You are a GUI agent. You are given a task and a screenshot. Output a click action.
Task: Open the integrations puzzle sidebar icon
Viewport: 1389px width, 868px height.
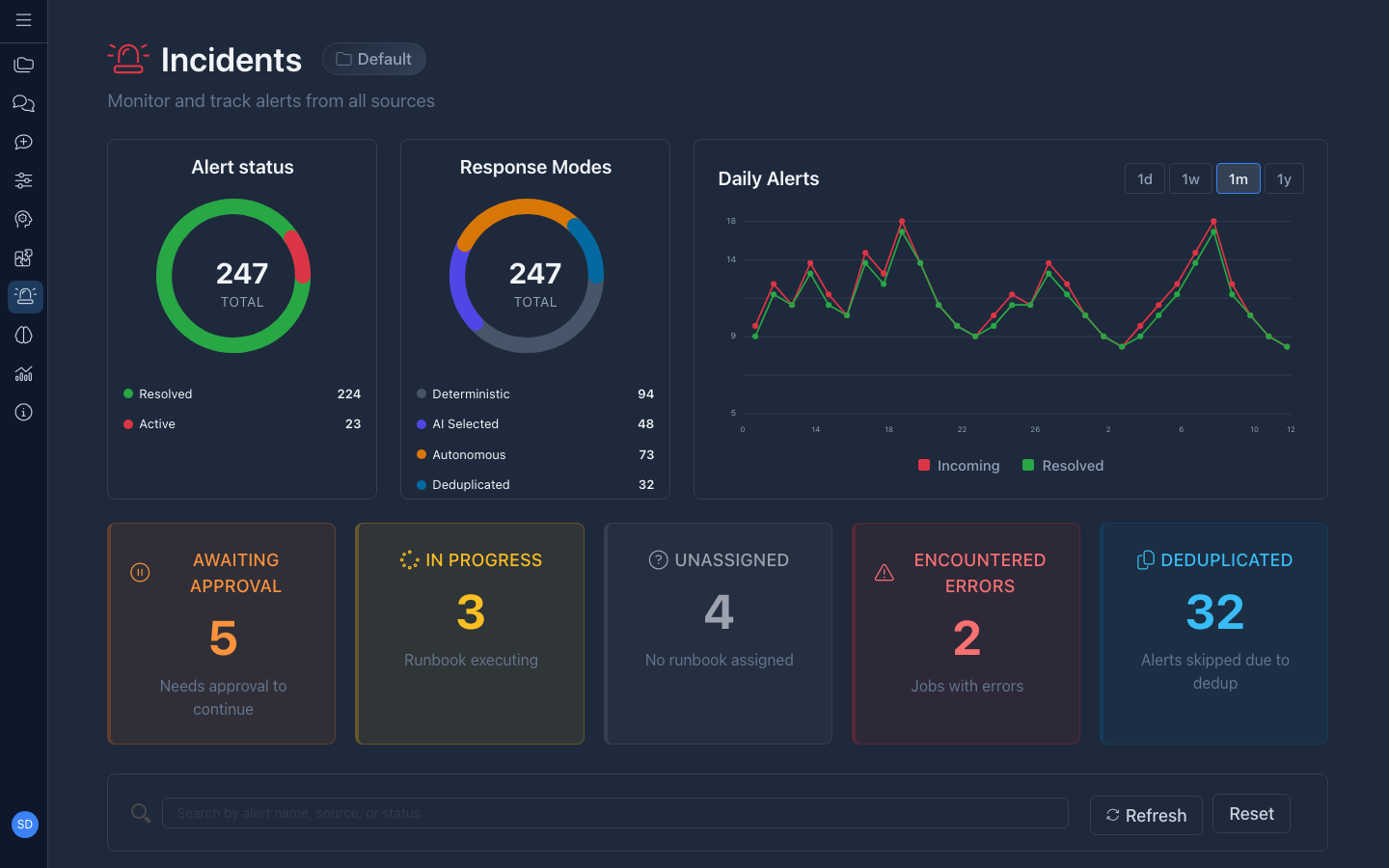23,258
